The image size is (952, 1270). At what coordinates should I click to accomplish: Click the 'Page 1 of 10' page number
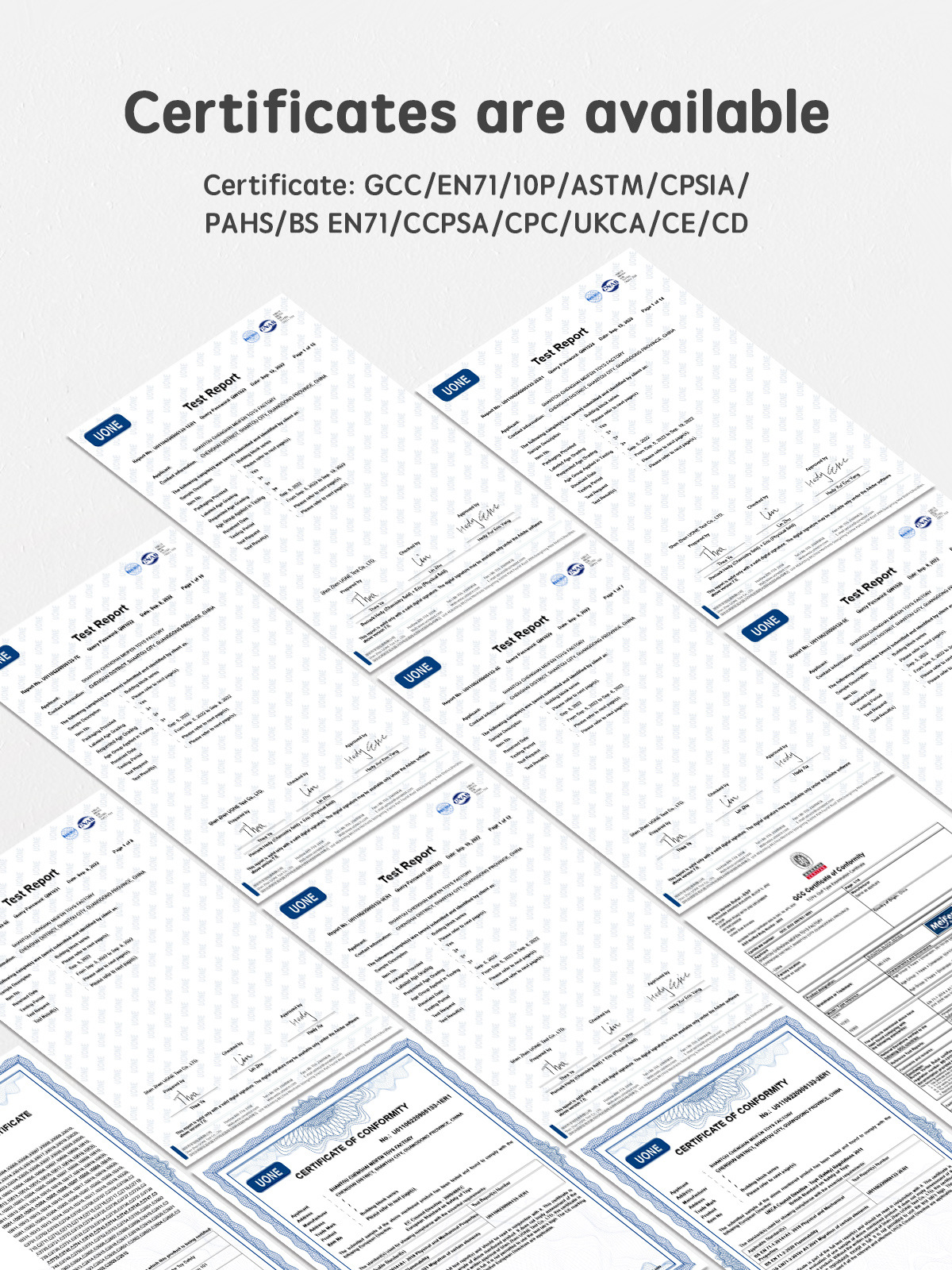pyautogui.click(x=194, y=580)
